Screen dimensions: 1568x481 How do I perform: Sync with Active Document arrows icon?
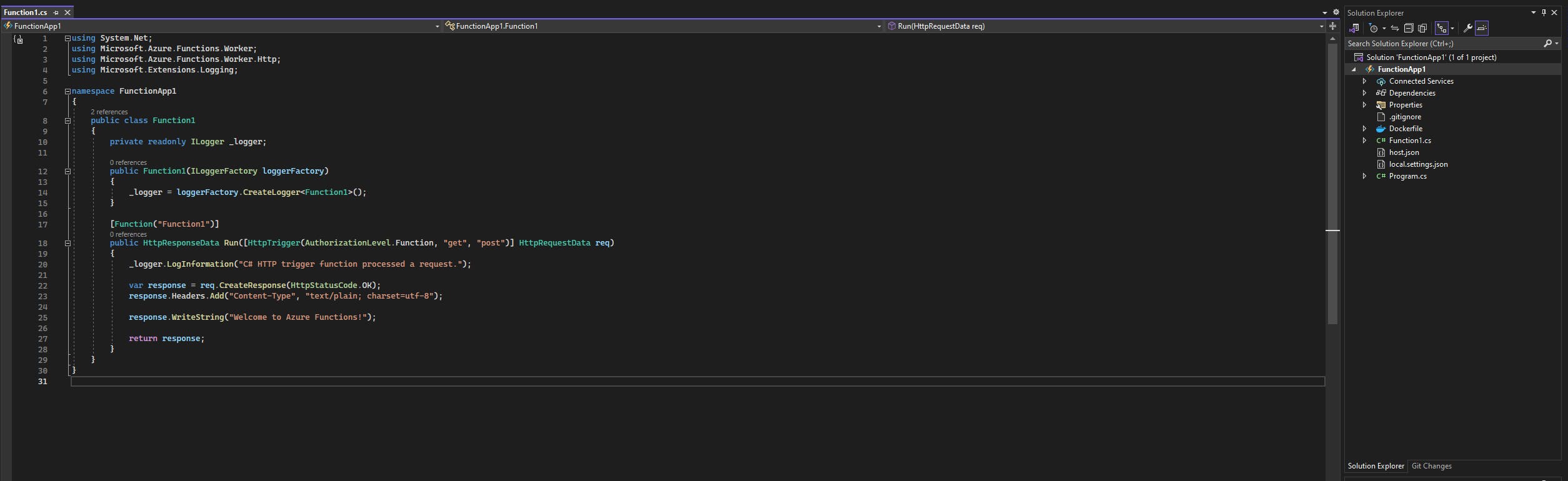[x=1395, y=28]
